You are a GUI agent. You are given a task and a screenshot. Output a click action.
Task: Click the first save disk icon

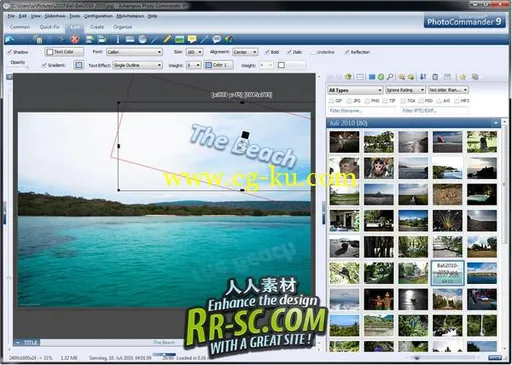click(89, 39)
